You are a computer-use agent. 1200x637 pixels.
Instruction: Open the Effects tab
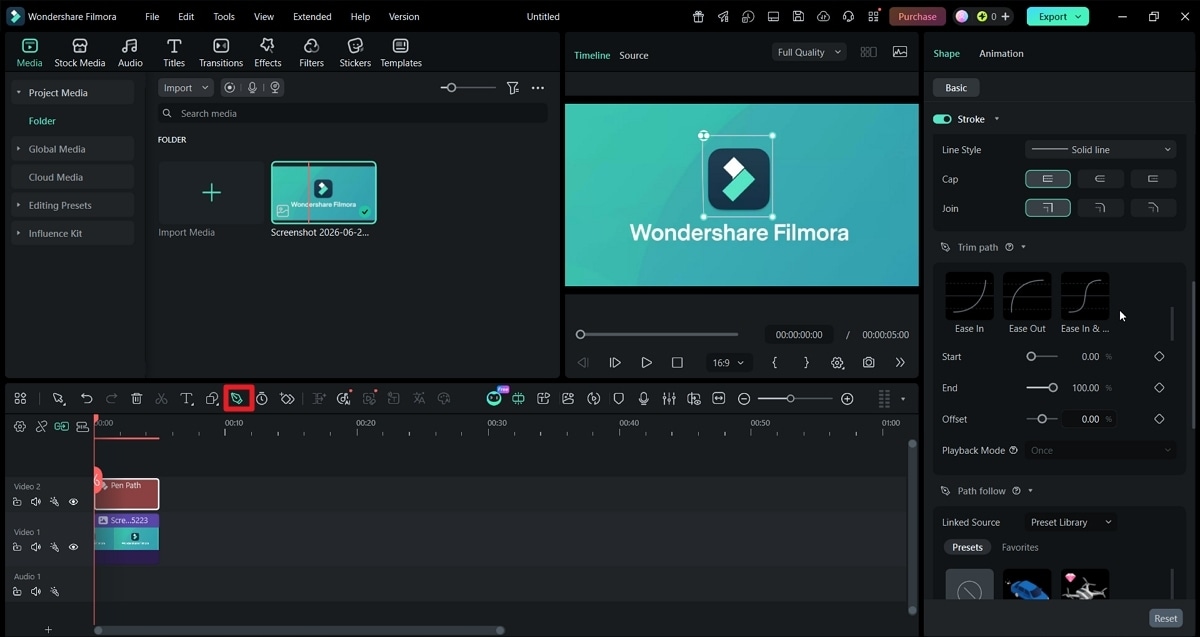tap(267, 53)
